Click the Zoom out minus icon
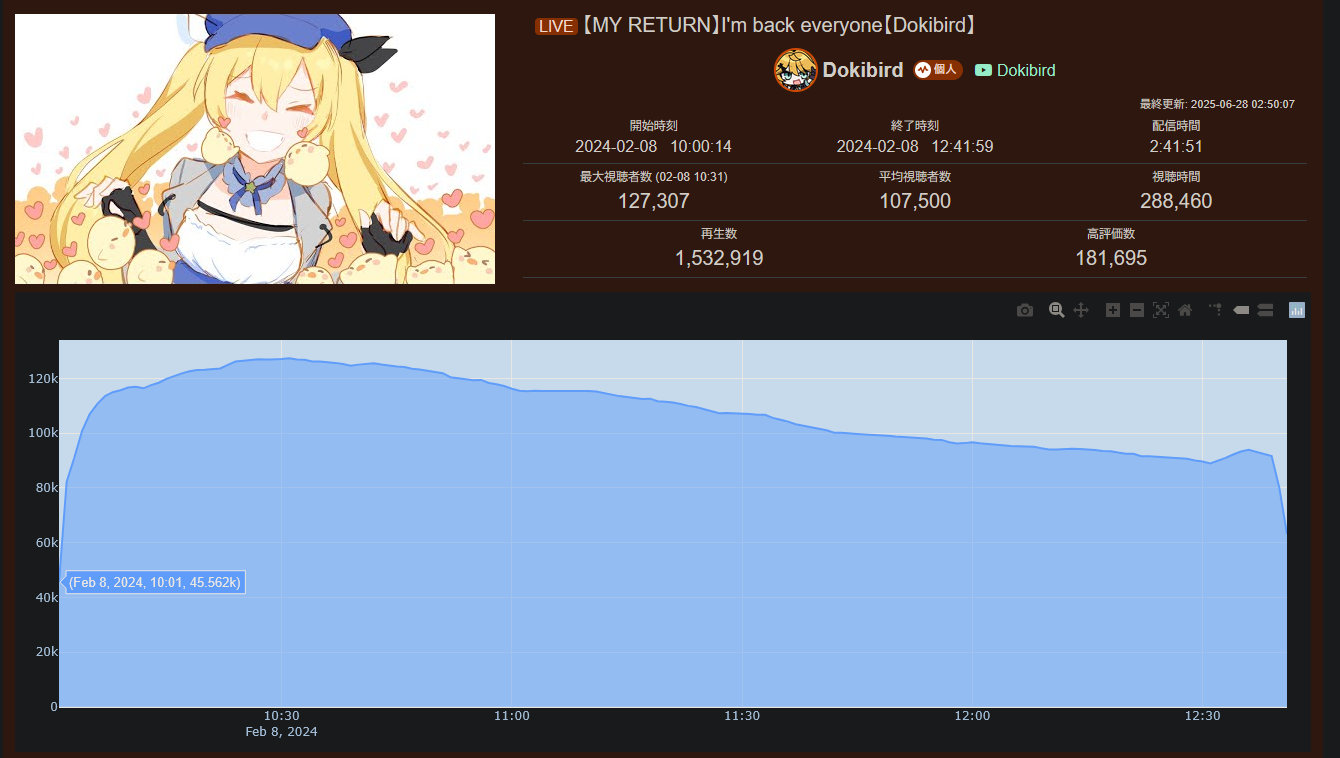The width and height of the screenshot is (1340, 758). 1137,310
